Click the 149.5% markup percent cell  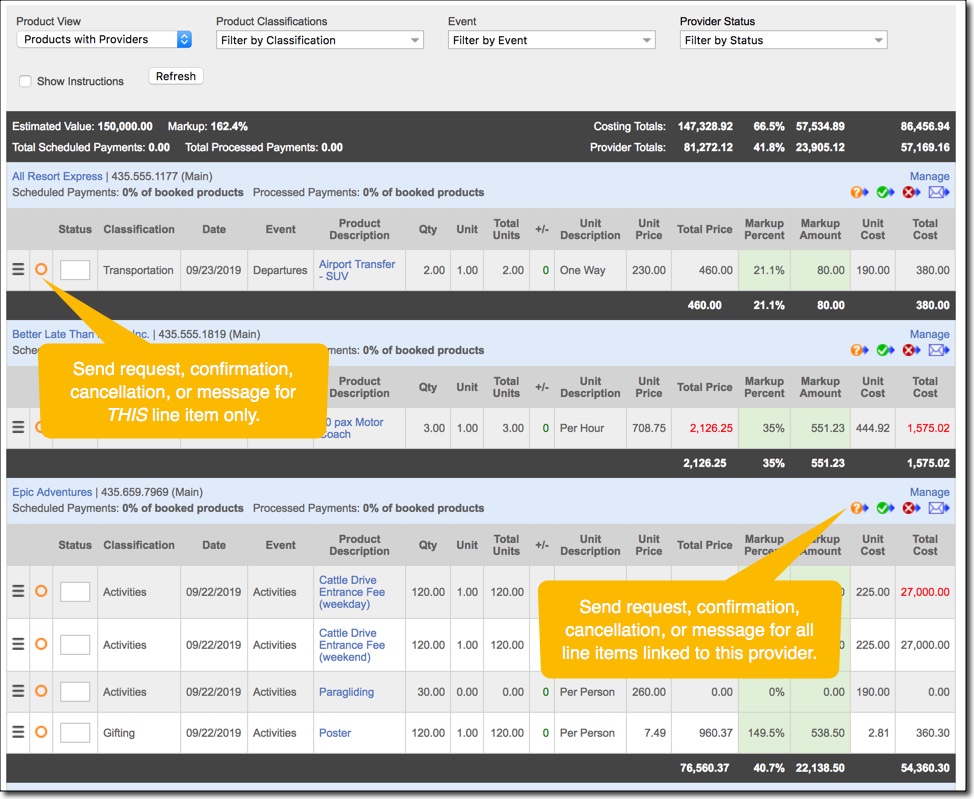(x=766, y=733)
